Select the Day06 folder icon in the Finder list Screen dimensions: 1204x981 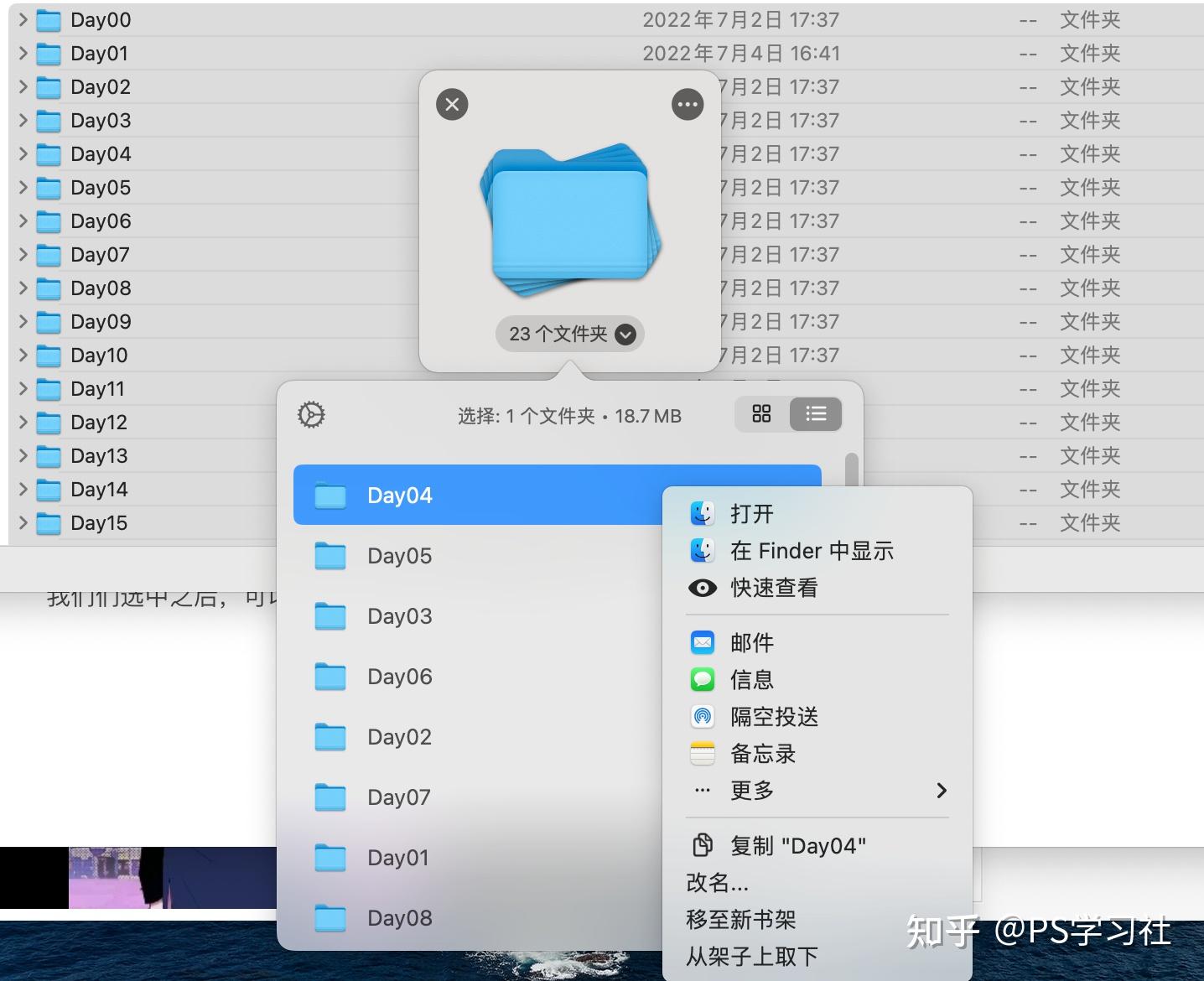coord(49,221)
